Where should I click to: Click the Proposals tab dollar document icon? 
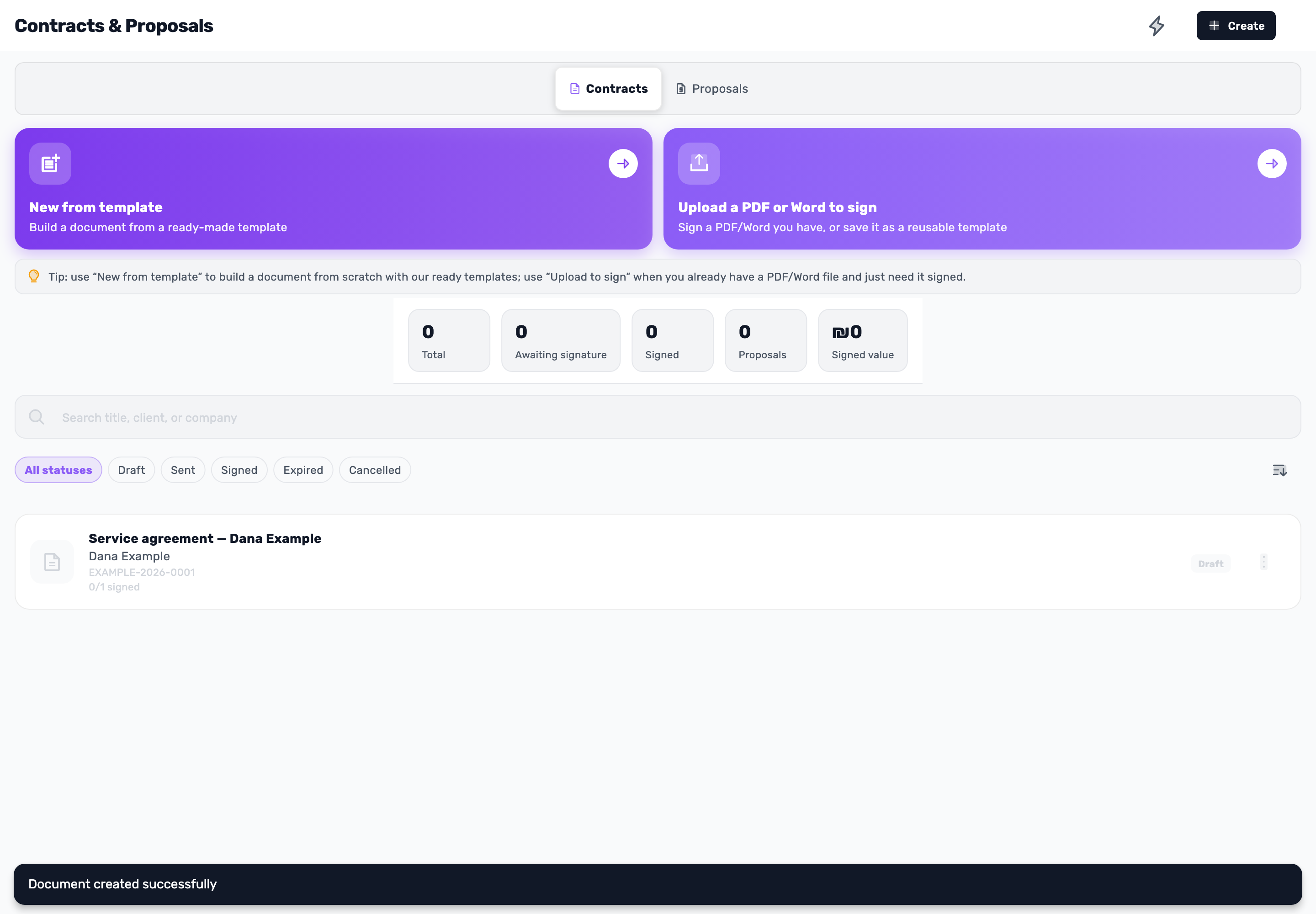point(680,89)
